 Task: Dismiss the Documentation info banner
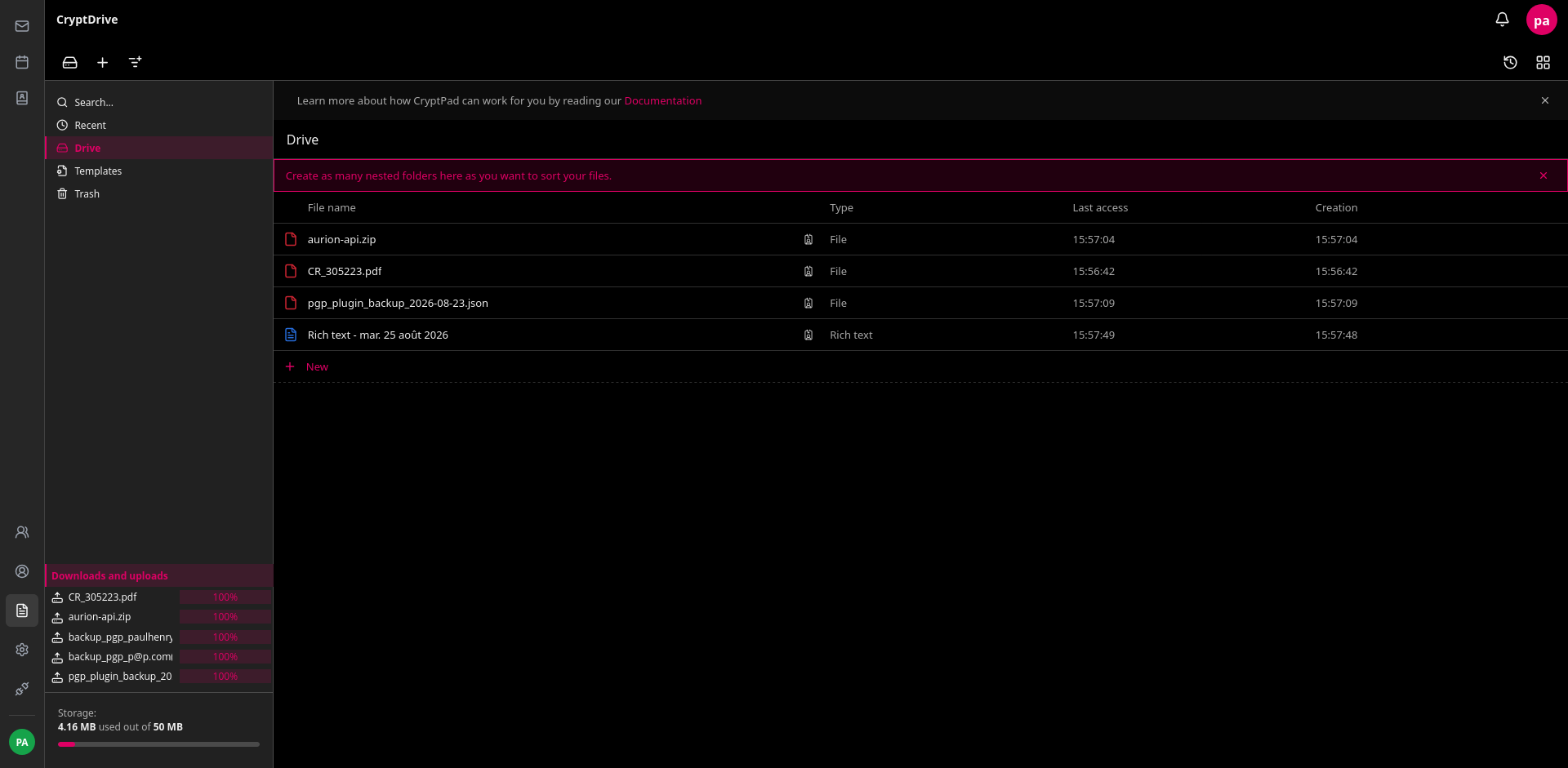1544,100
